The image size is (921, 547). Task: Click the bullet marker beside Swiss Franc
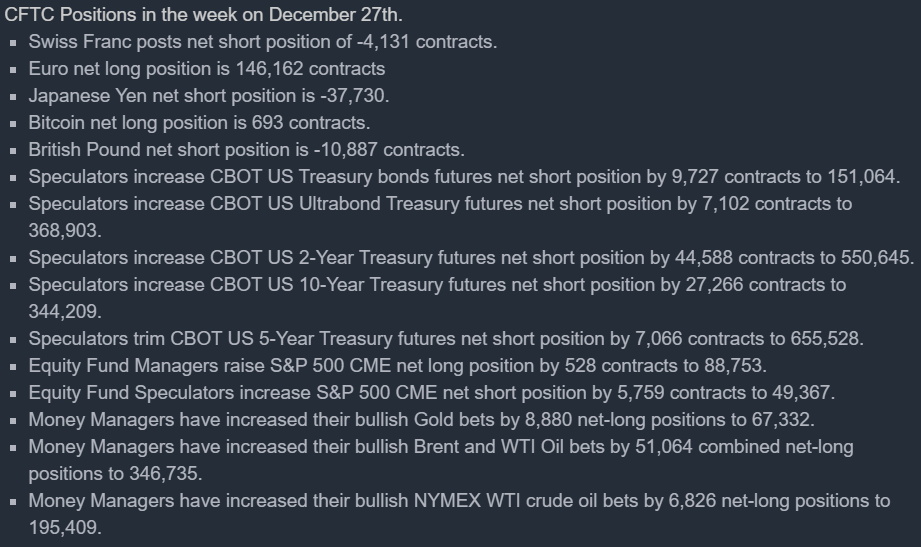[12, 43]
